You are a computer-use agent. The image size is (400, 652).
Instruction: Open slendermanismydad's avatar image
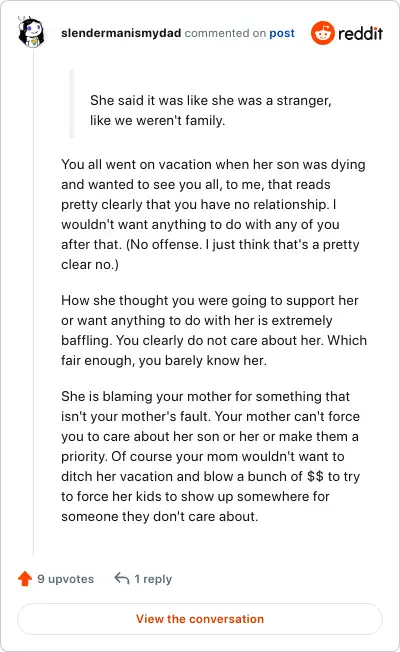[x=31, y=32]
